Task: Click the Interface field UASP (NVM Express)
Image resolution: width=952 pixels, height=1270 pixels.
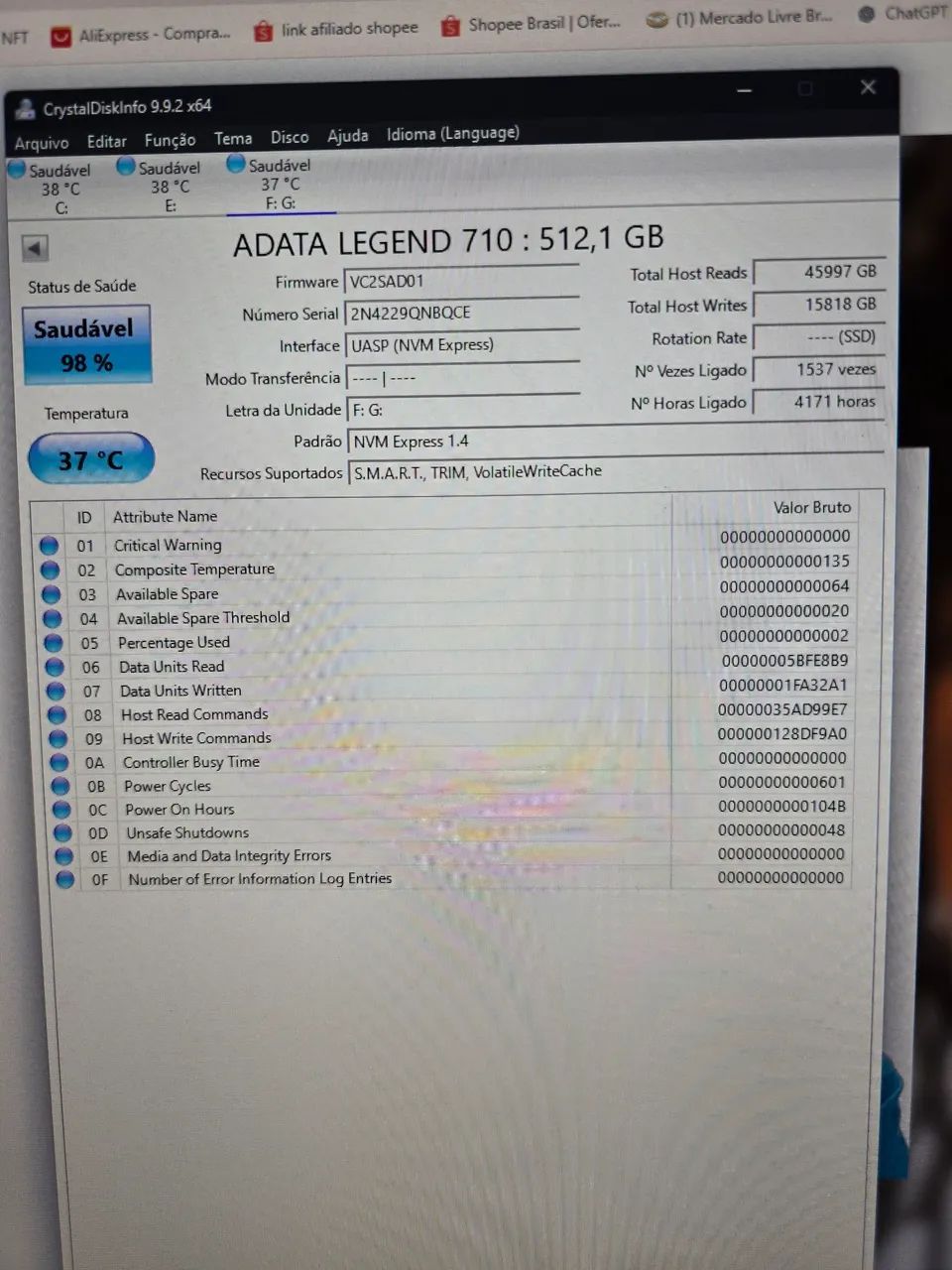Action: 461,344
